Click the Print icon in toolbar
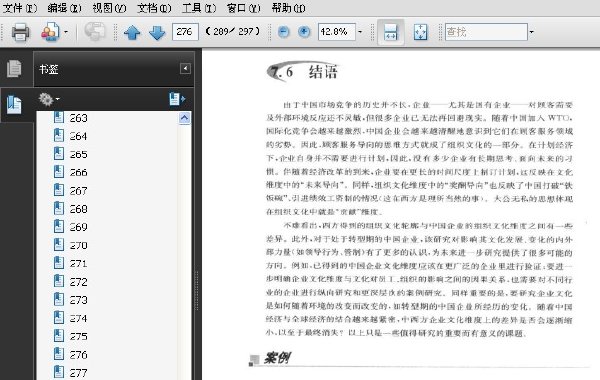 pos(20,32)
